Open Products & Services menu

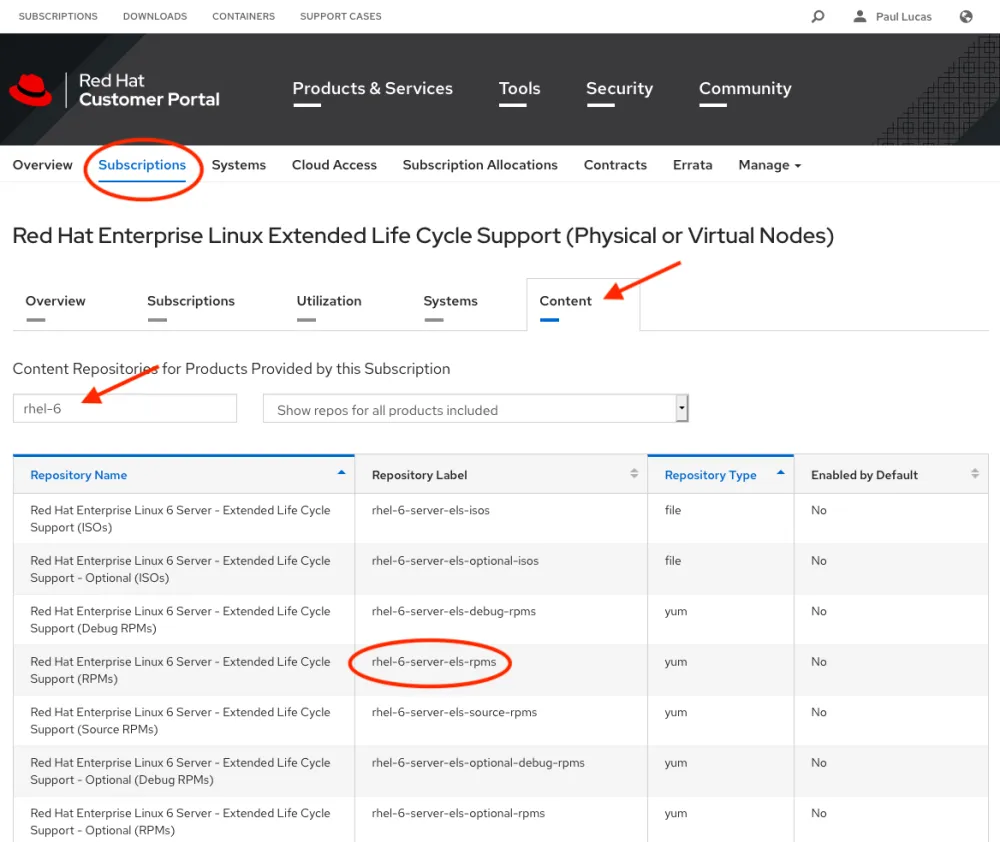tap(372, 89)
